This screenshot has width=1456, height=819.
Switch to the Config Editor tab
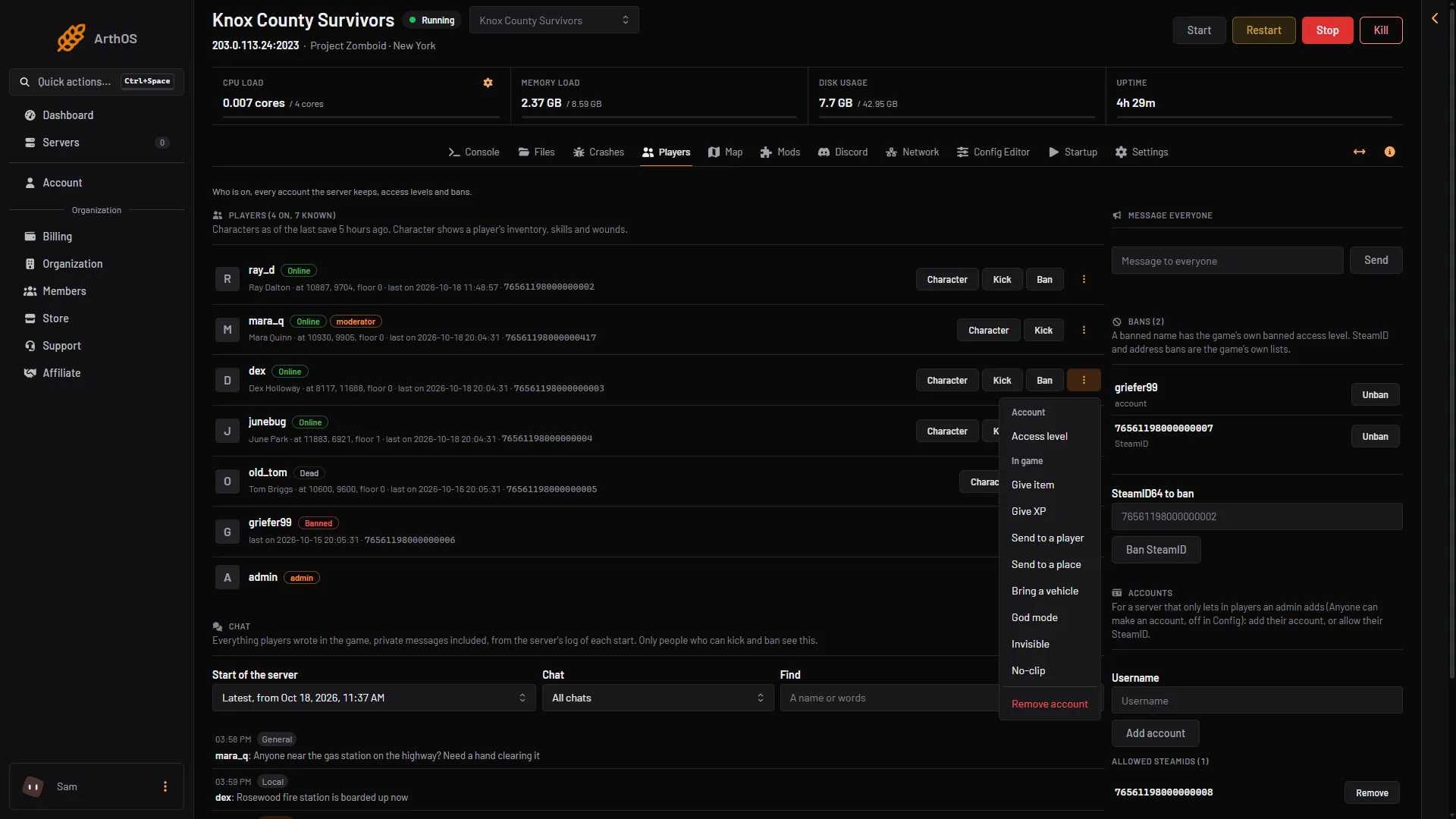(993, 152)
